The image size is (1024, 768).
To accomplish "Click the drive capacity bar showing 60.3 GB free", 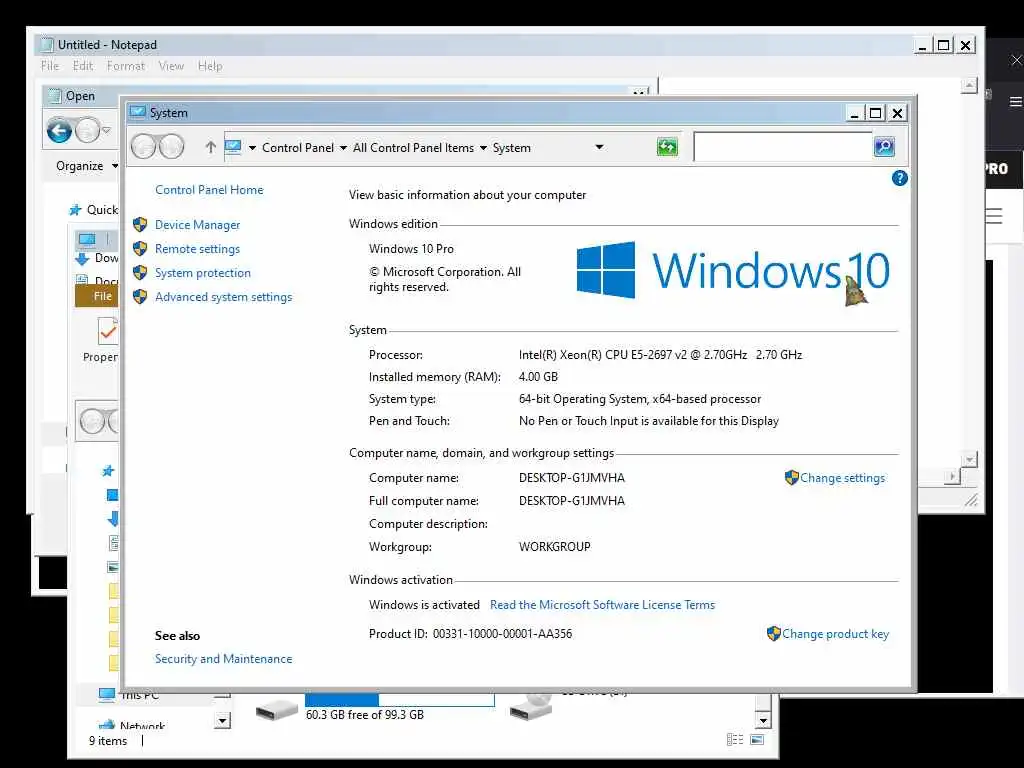I will [x=400, y=699].
